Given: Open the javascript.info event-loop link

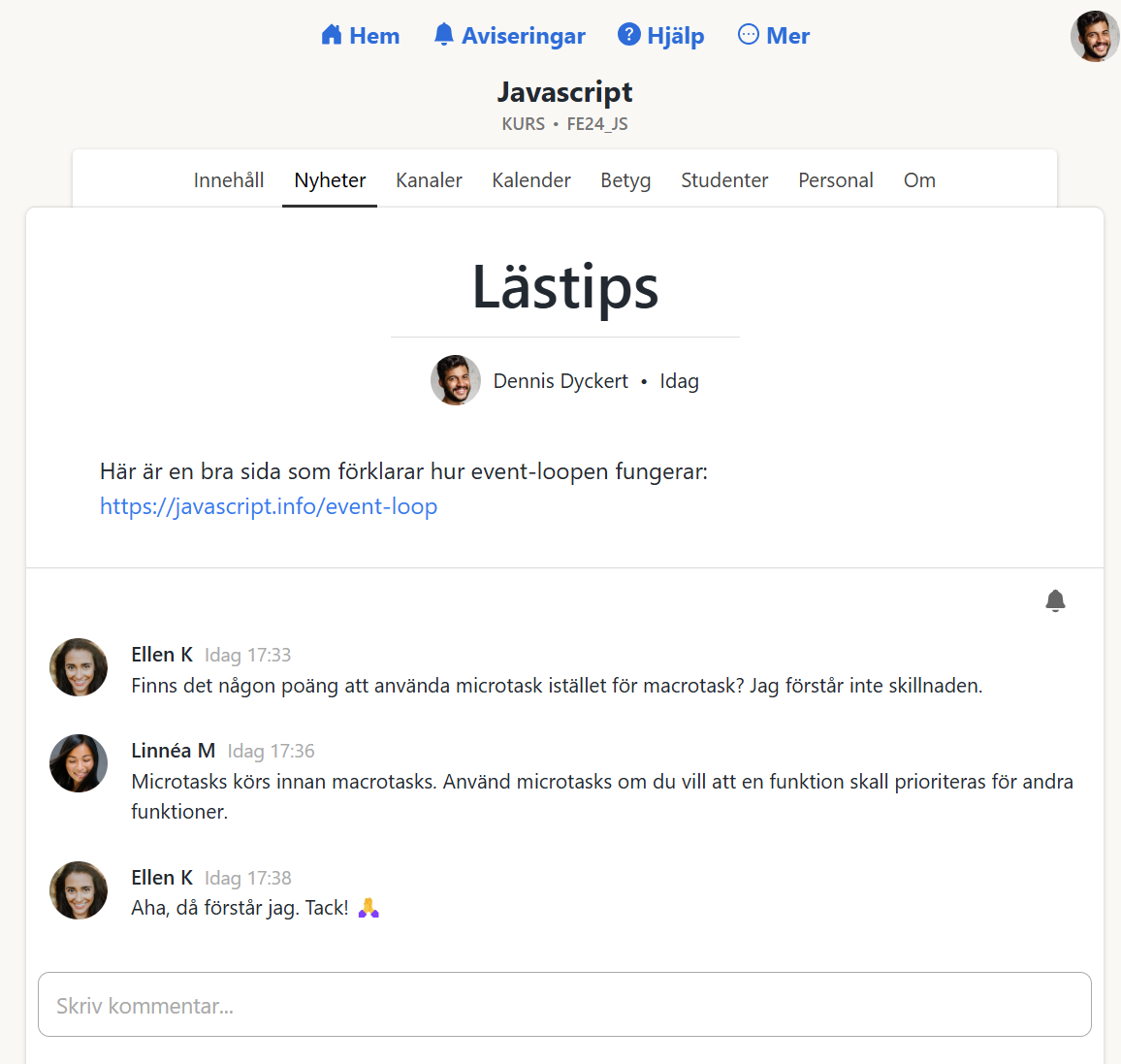Looking at the screenshot, I should tap(269, 506).
